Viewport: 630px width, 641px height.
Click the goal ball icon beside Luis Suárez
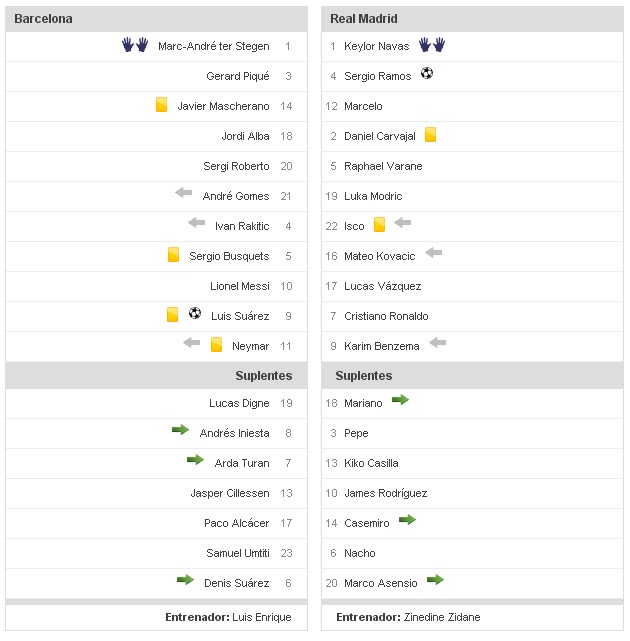pyautogui.click(x=195, y=314)
